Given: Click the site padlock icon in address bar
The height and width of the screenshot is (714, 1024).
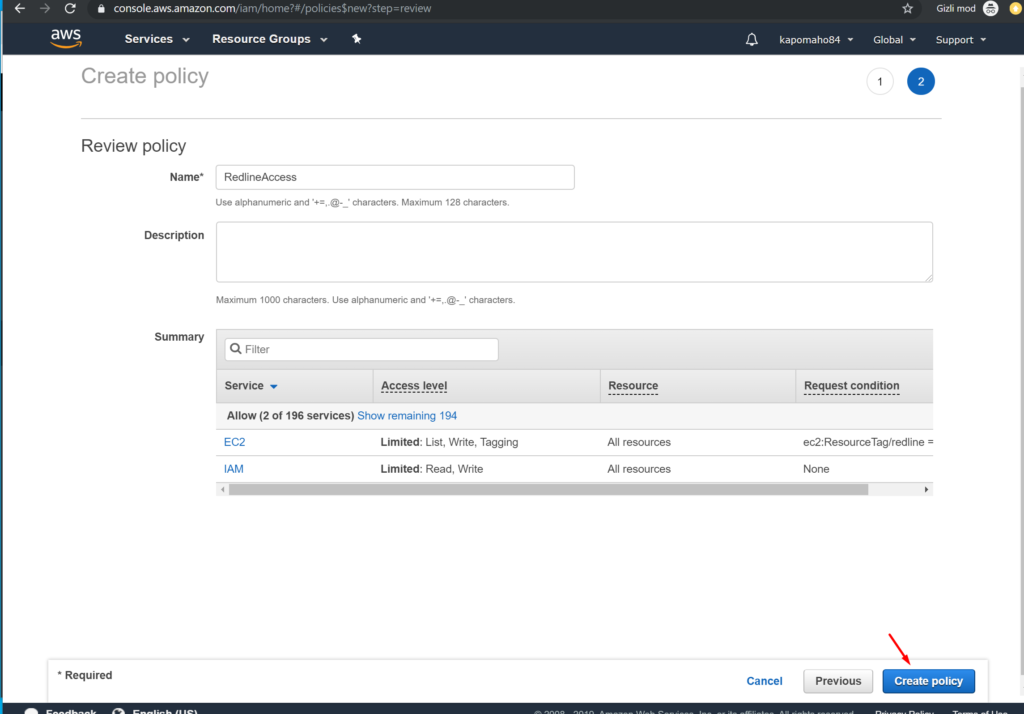Looking at the screenshot, I should 101,8.
